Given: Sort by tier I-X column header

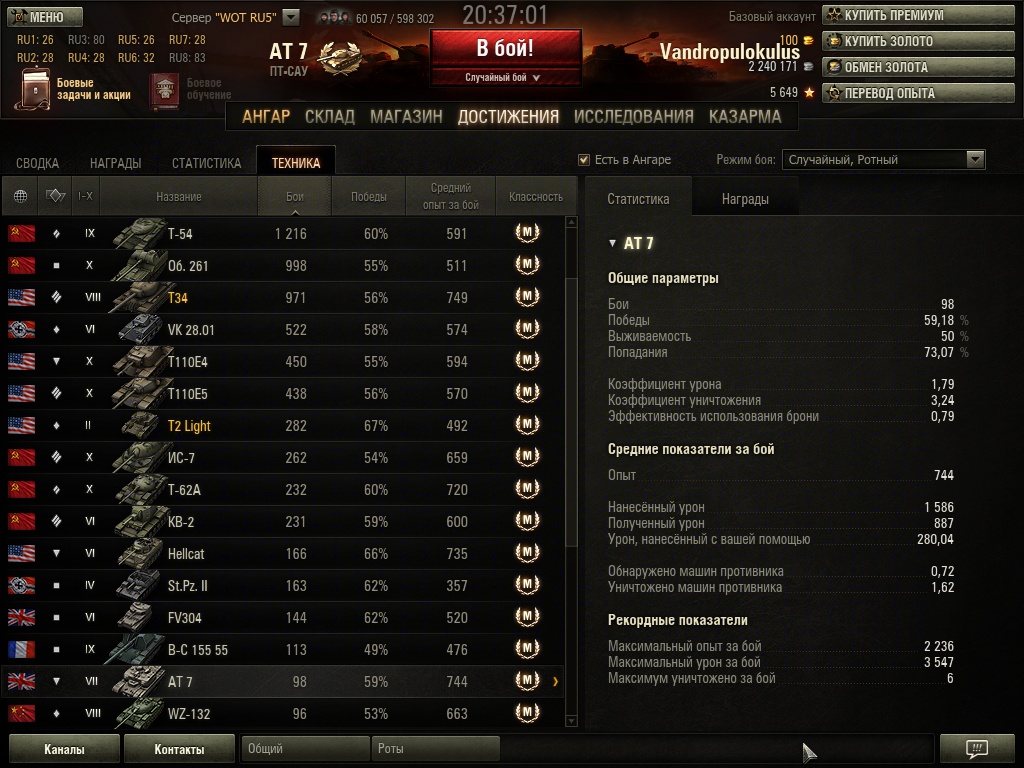Looking at the screenshot, I should tap(86, 196).
